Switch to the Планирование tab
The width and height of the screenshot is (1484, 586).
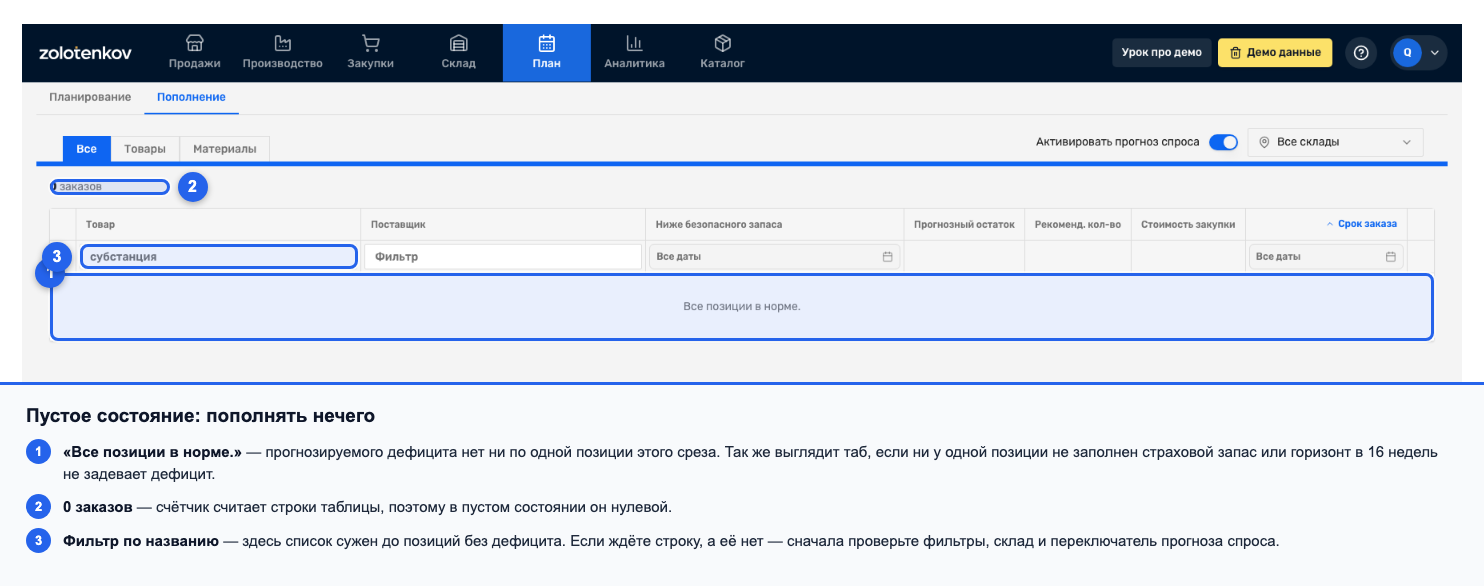pyautogui.click(x=90, y=97)
